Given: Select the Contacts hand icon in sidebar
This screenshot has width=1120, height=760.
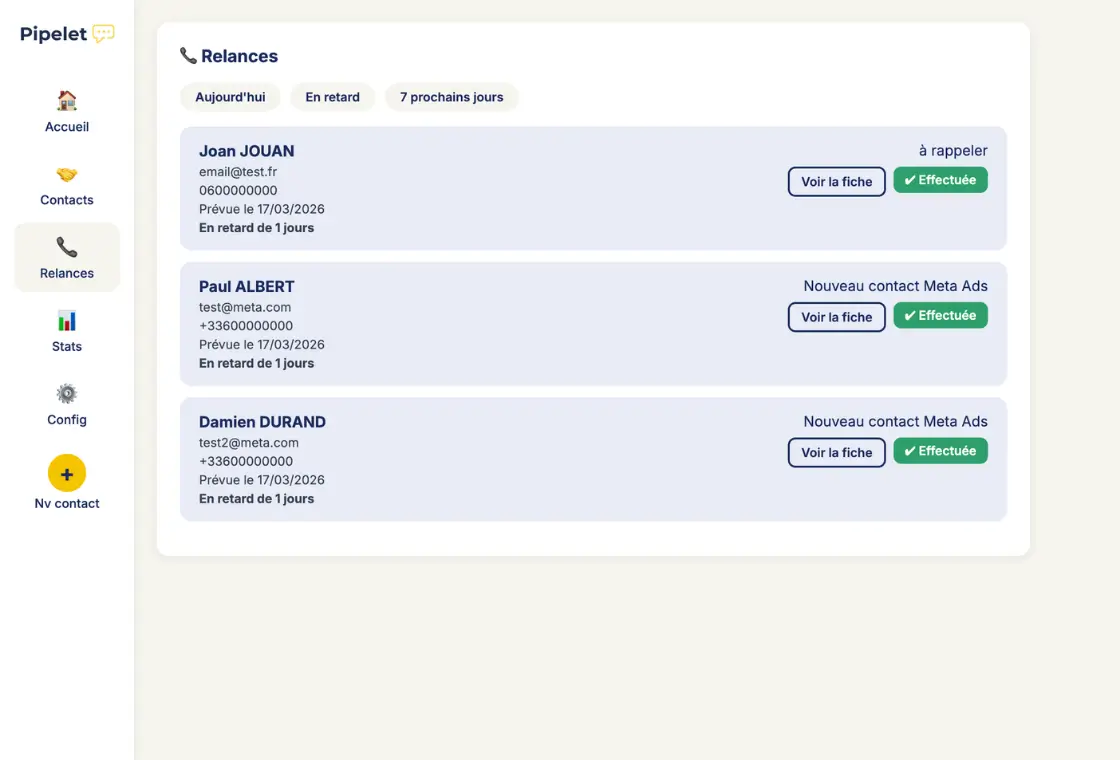Looking at the screenshot, I should point(66,174).
